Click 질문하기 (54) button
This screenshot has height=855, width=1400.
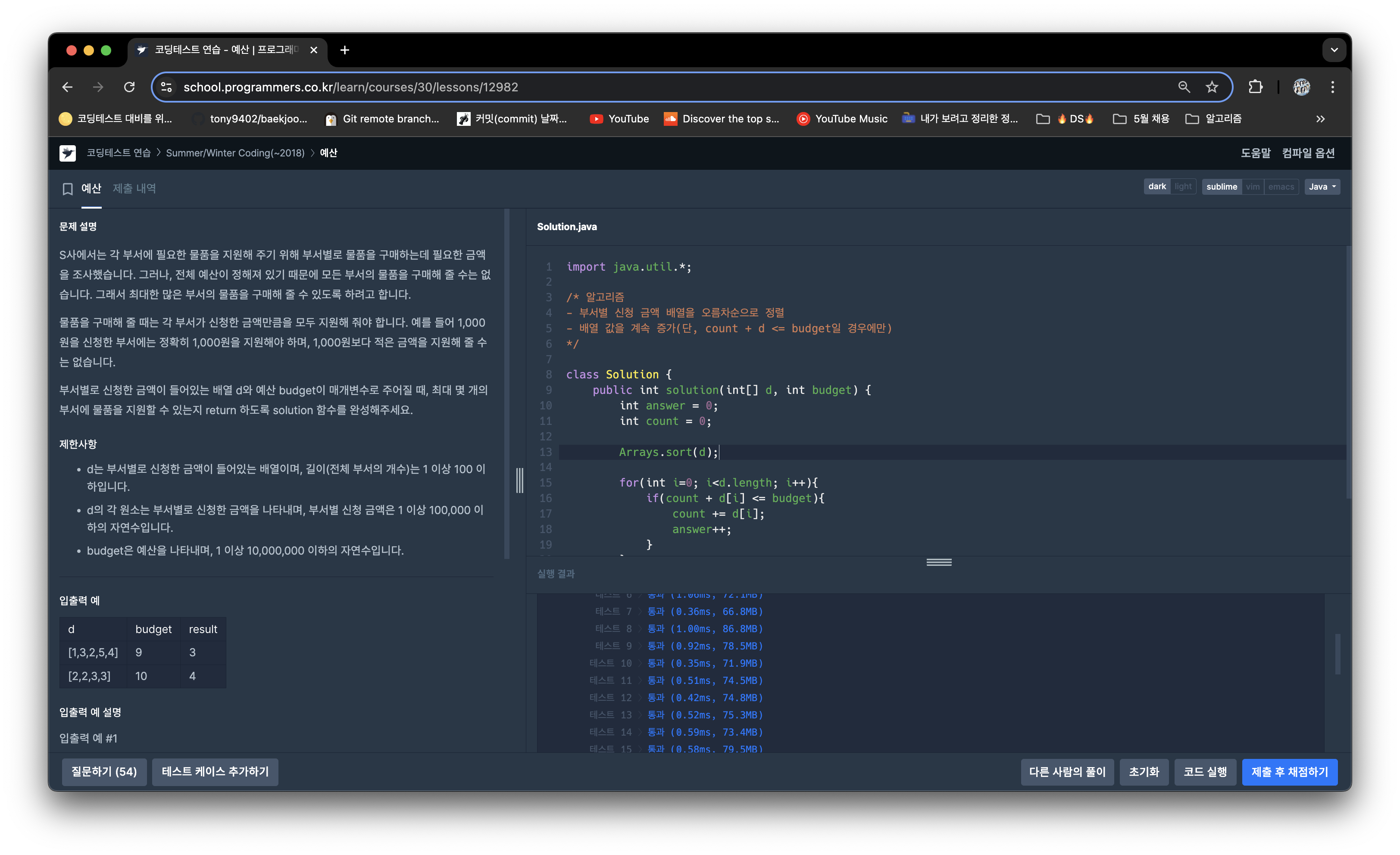point(104,771)
